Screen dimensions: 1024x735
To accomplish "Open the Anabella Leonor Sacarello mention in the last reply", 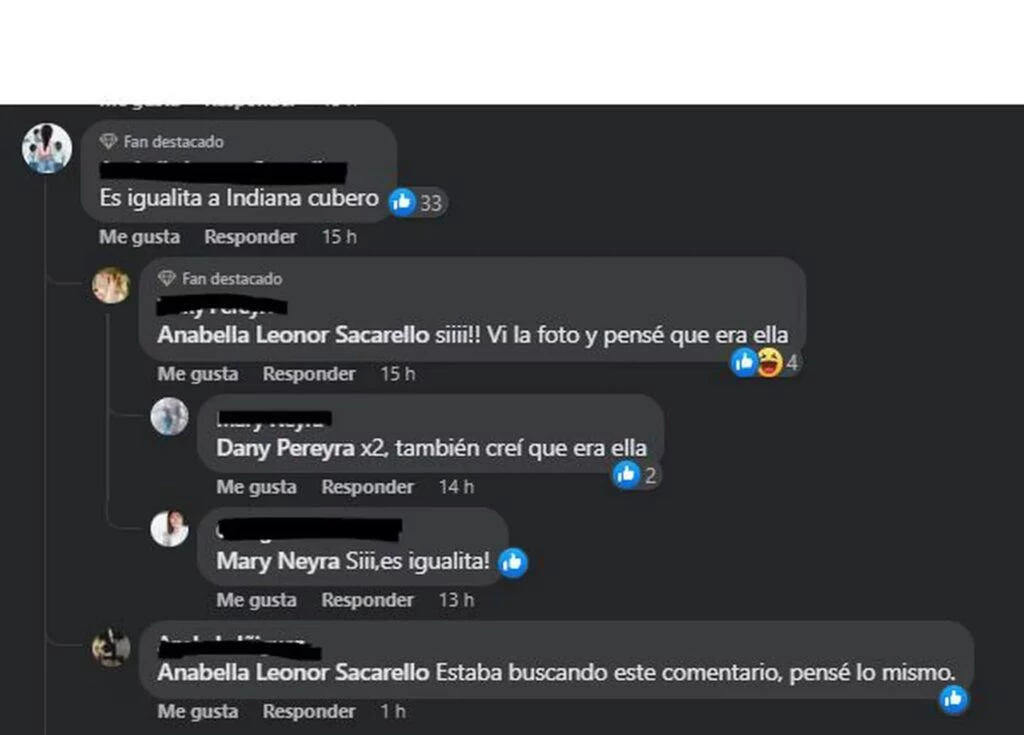I will click(293, 672).
